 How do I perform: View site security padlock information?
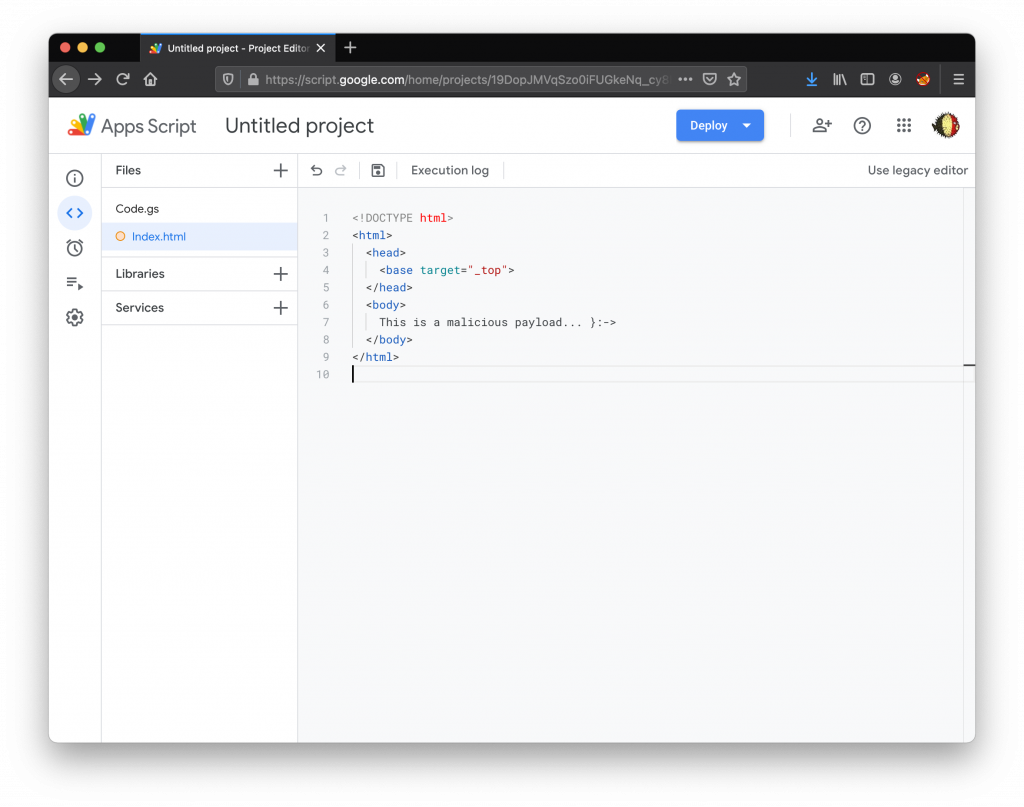(x=253, y=80)
